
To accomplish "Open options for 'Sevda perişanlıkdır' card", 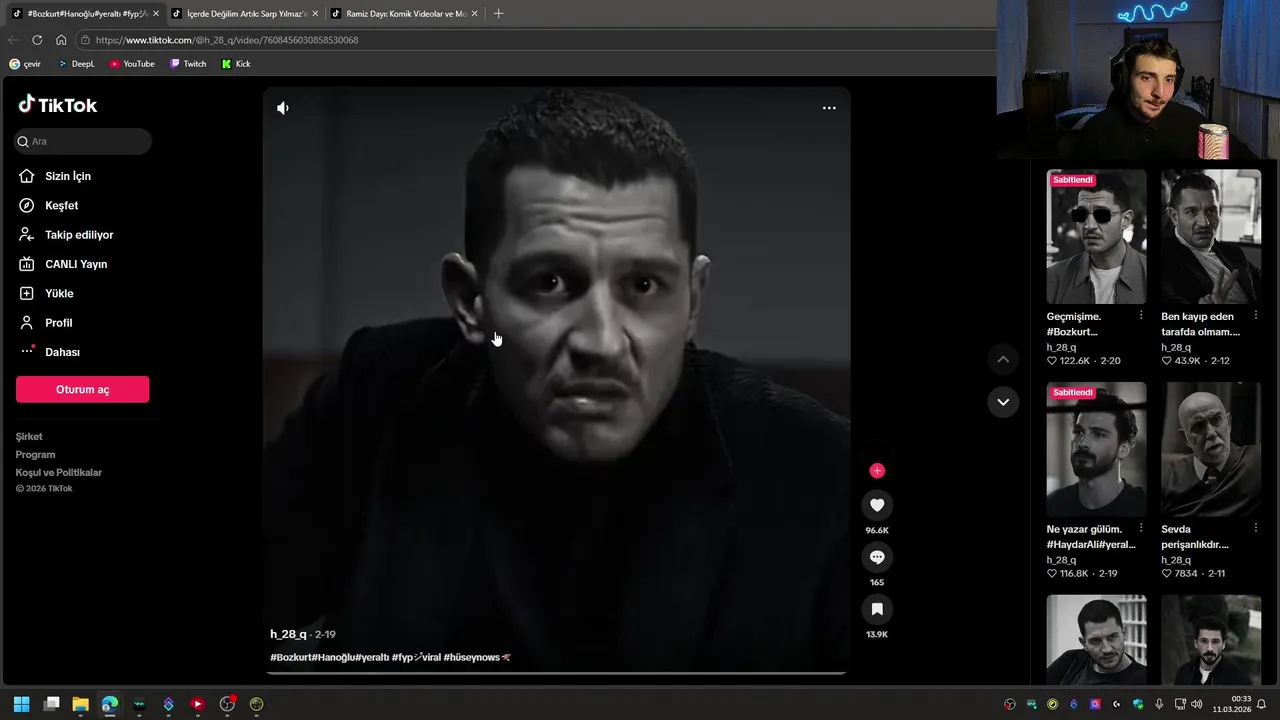I will coord(1256,528).
